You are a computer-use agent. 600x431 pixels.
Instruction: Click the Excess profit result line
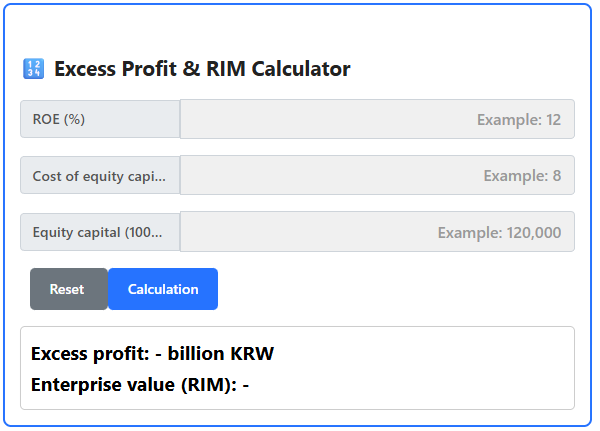pyautogui.click(x=152, y=353)
